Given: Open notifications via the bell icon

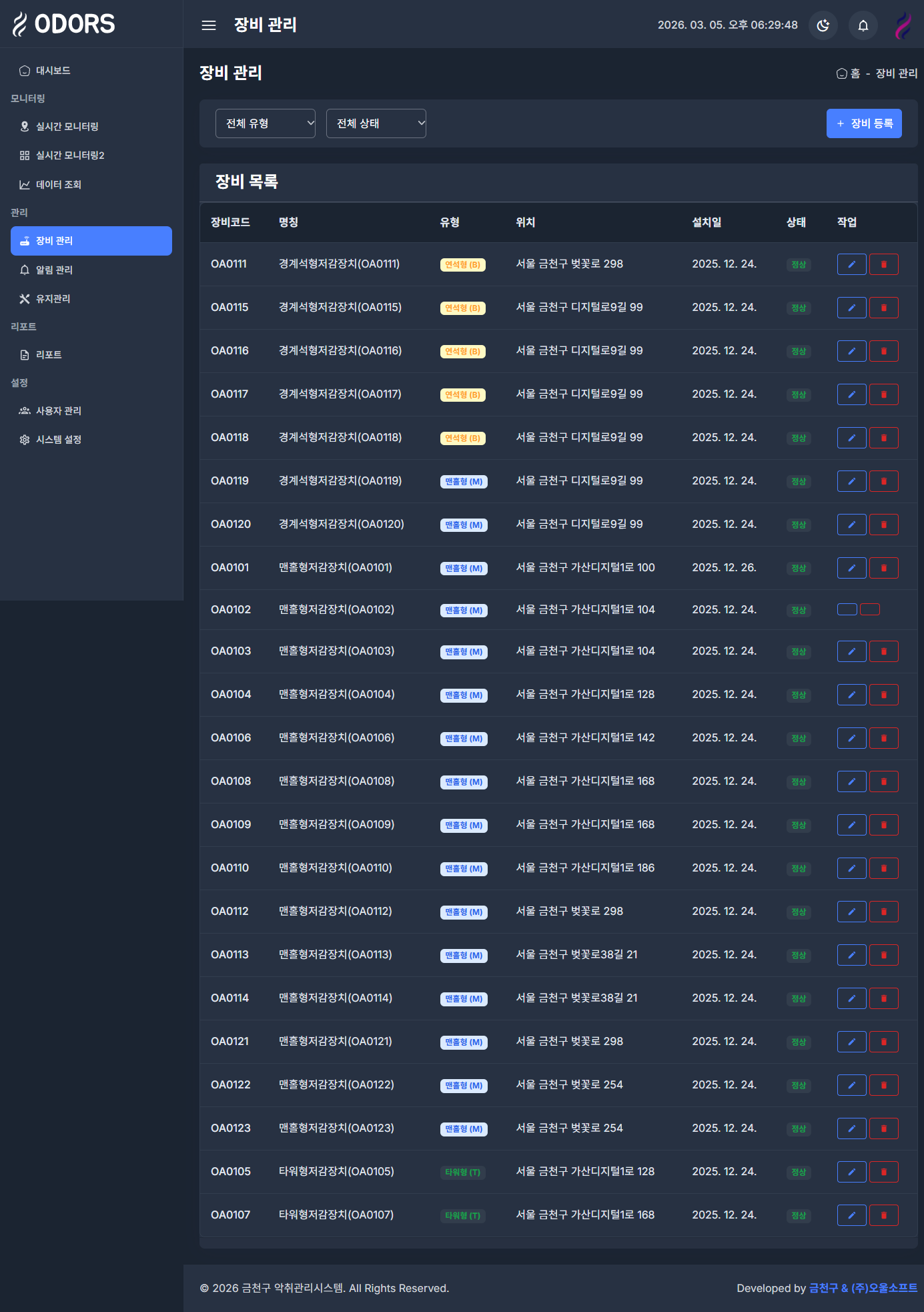Looking at the screenshot, I should (x=863, y=25).
